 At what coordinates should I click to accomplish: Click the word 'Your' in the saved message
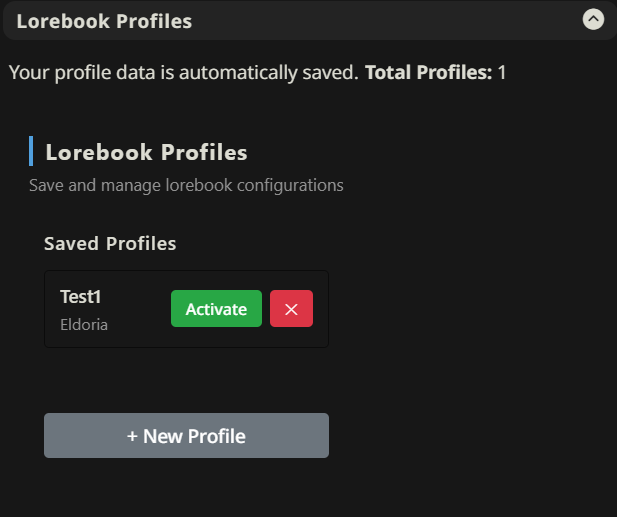point(27,72)
